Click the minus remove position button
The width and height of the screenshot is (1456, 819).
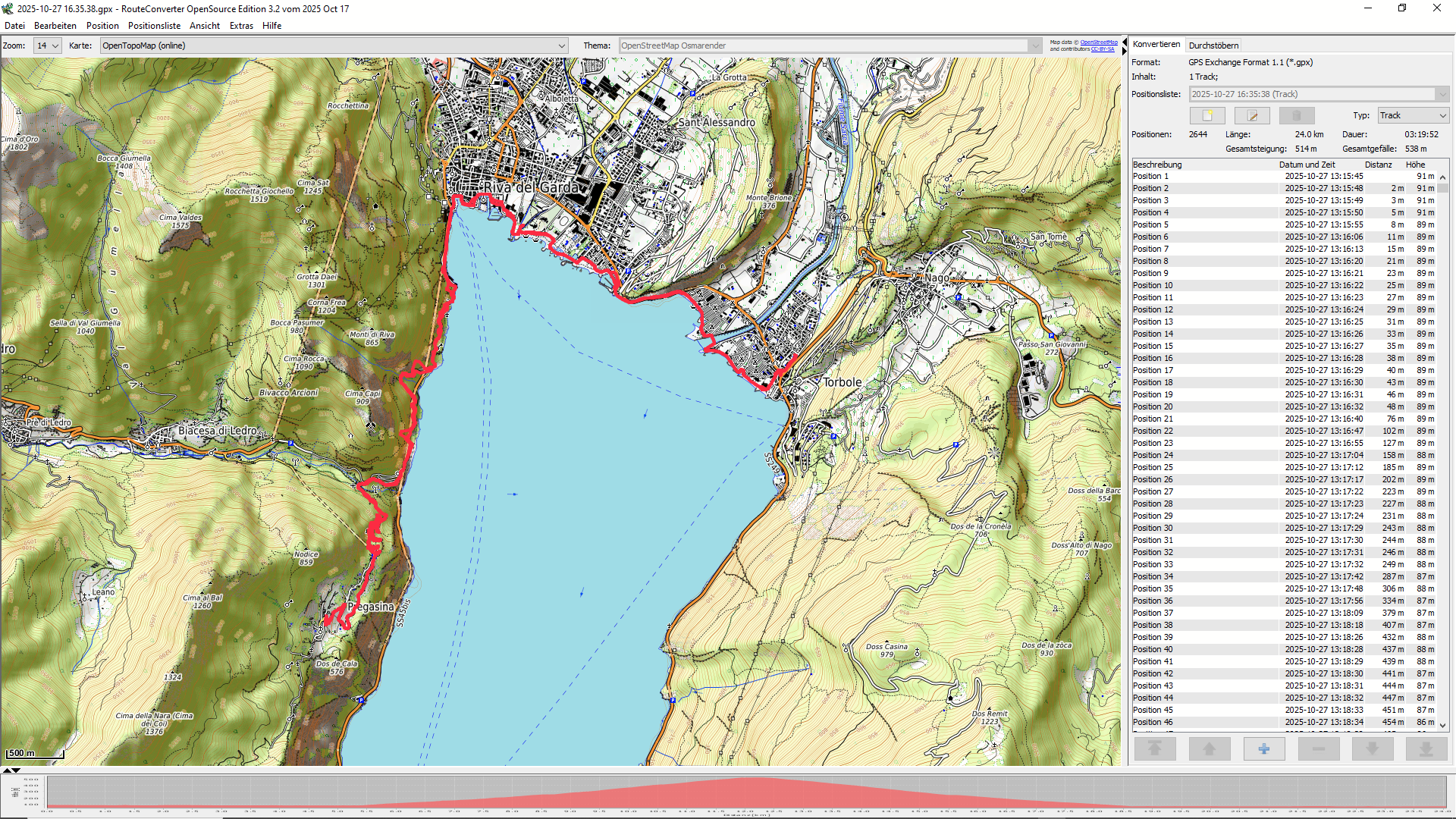[x=1319, y=749]
